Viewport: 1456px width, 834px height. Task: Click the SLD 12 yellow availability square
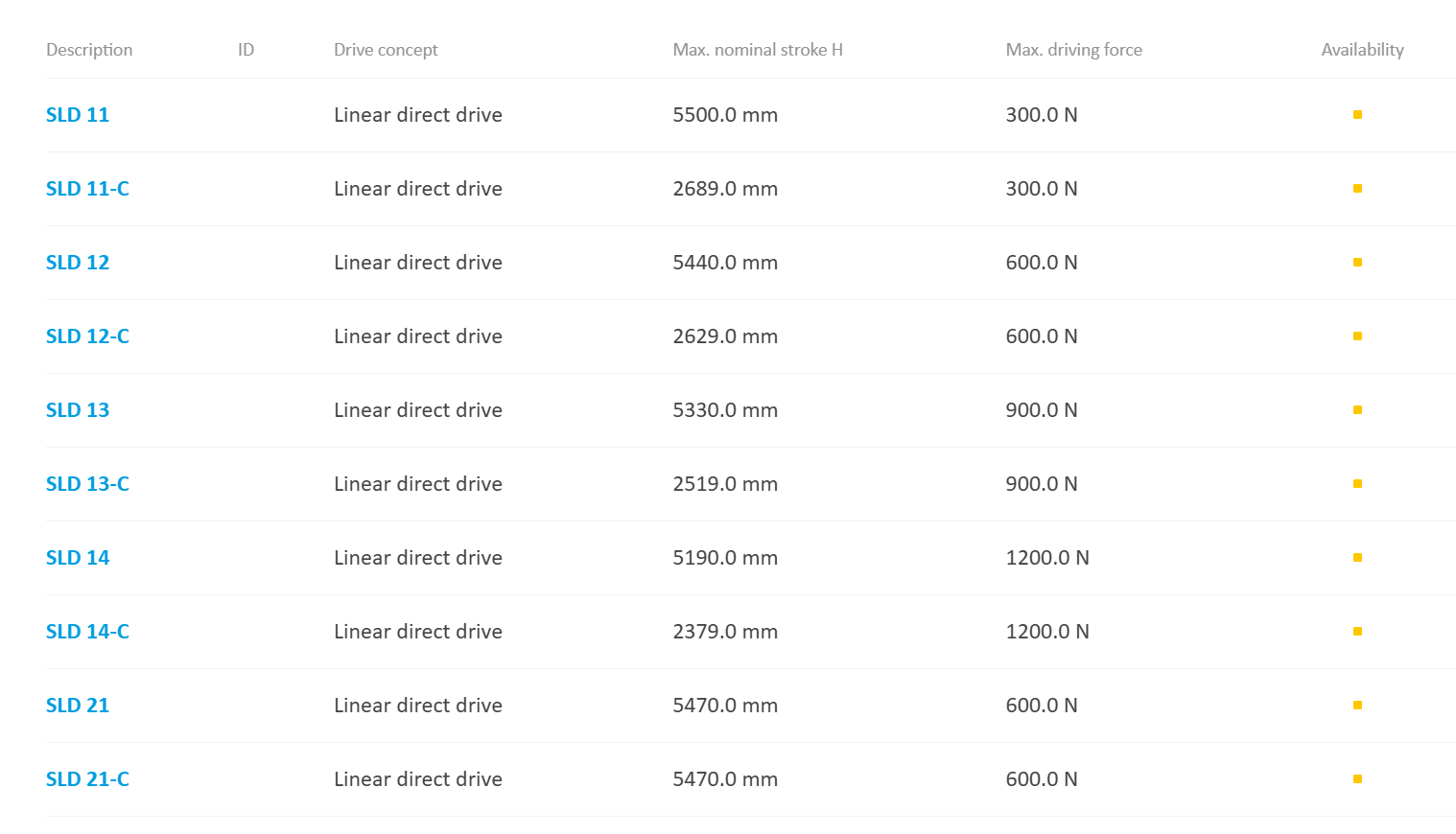pyautogui.click(x=1357, y=263)
